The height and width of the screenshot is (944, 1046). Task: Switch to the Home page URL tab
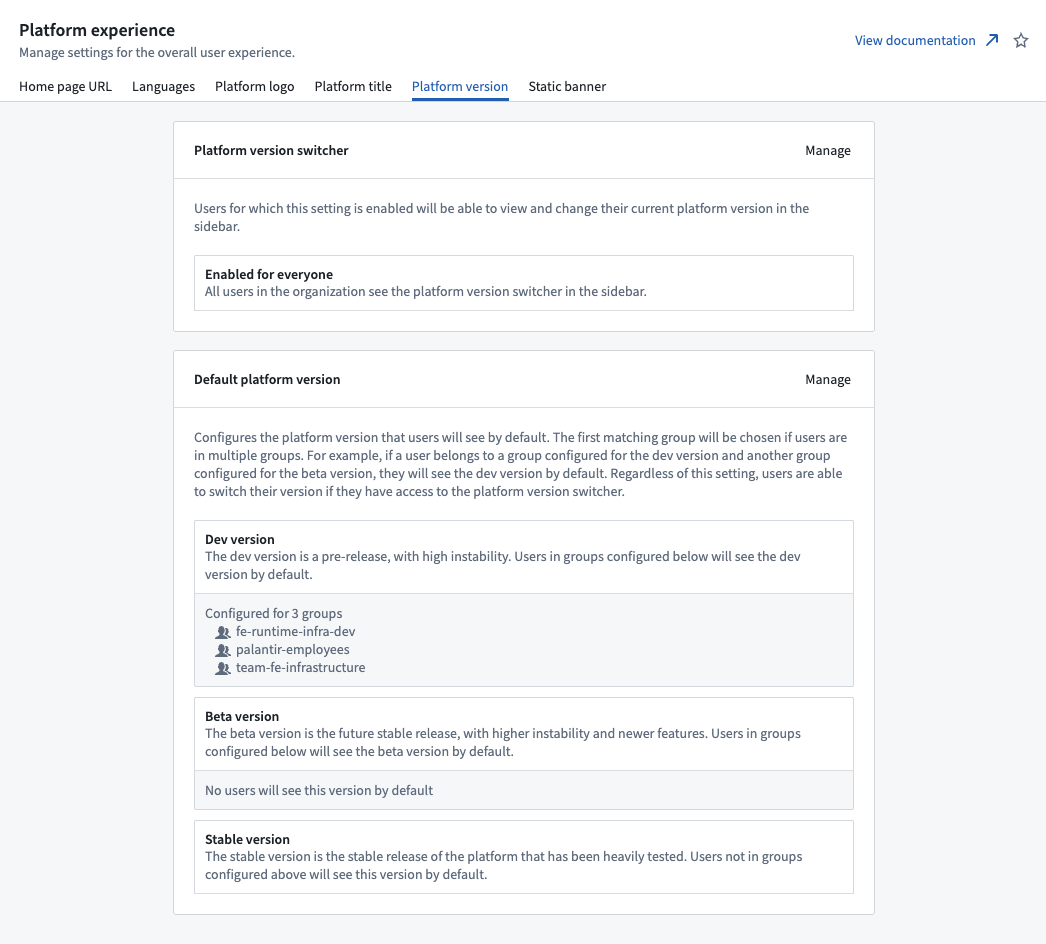pos(65,87)
